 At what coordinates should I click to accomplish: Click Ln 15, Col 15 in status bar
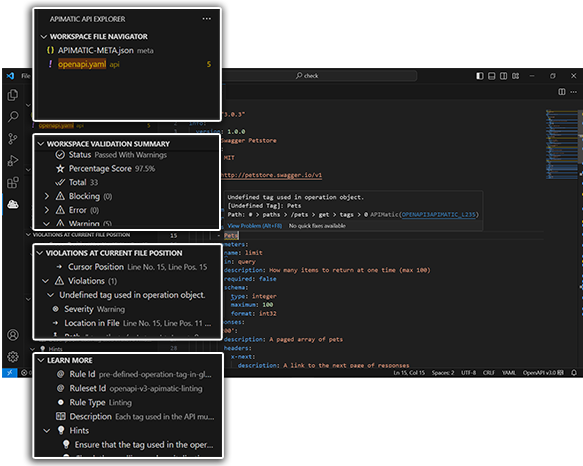[409, 372]
